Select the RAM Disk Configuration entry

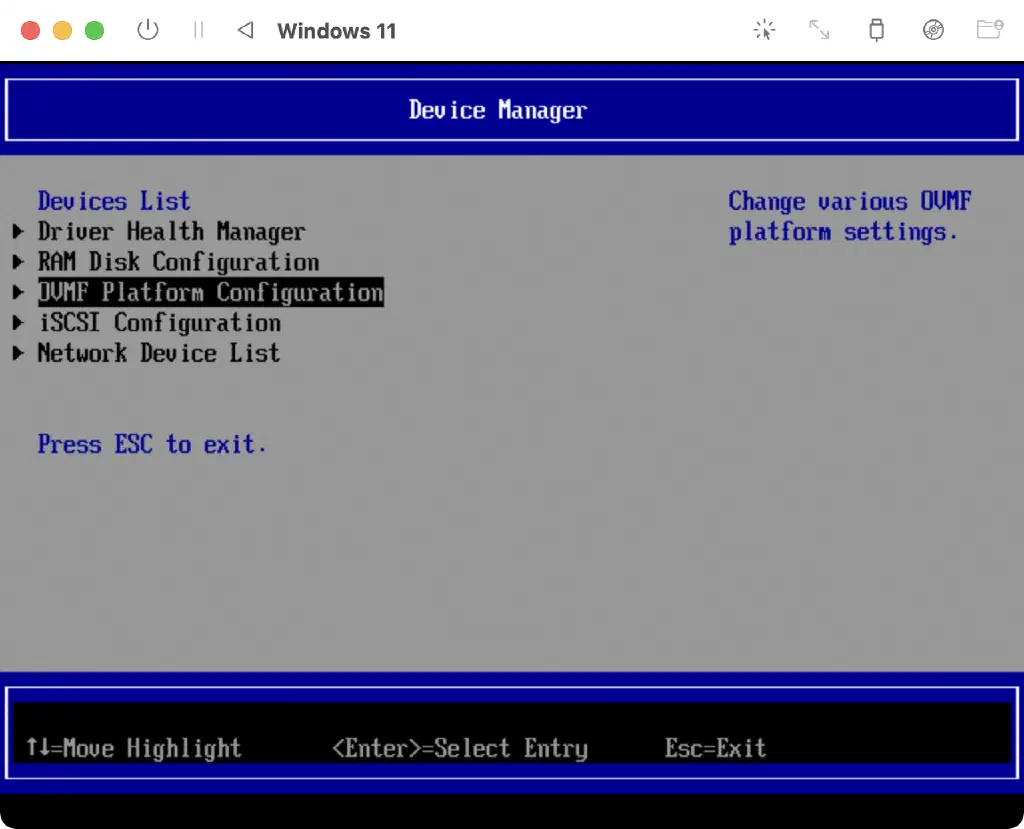coord(178,262)
